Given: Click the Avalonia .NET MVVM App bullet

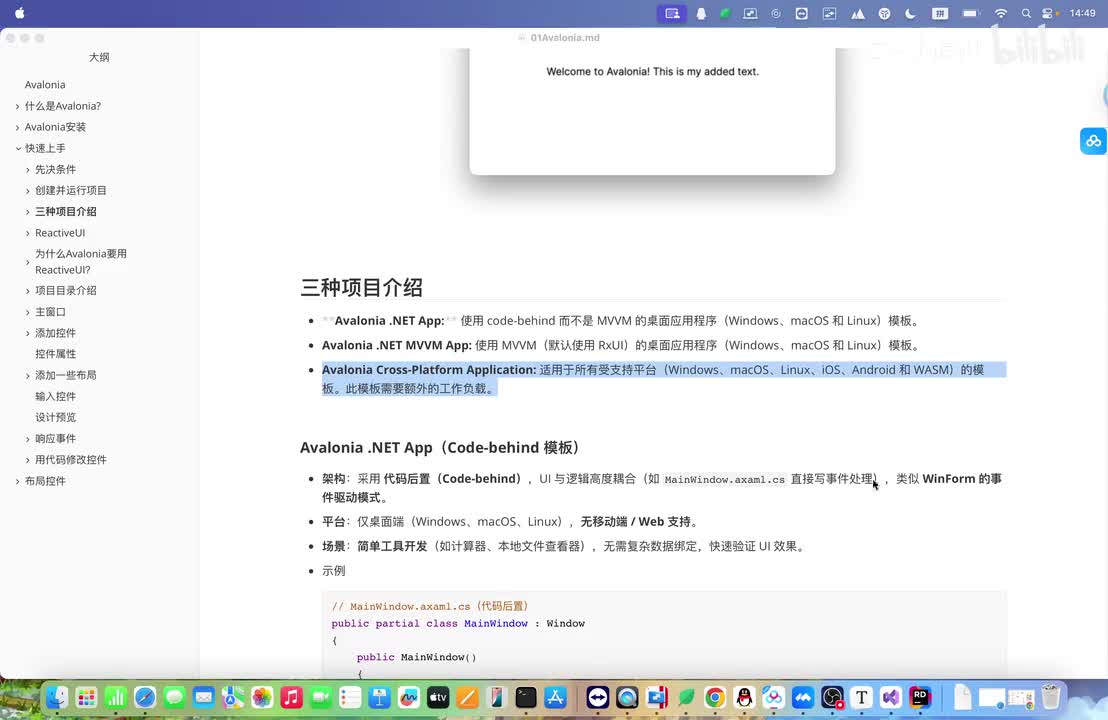Looking at the screenshot, I should tap(622, 345).
